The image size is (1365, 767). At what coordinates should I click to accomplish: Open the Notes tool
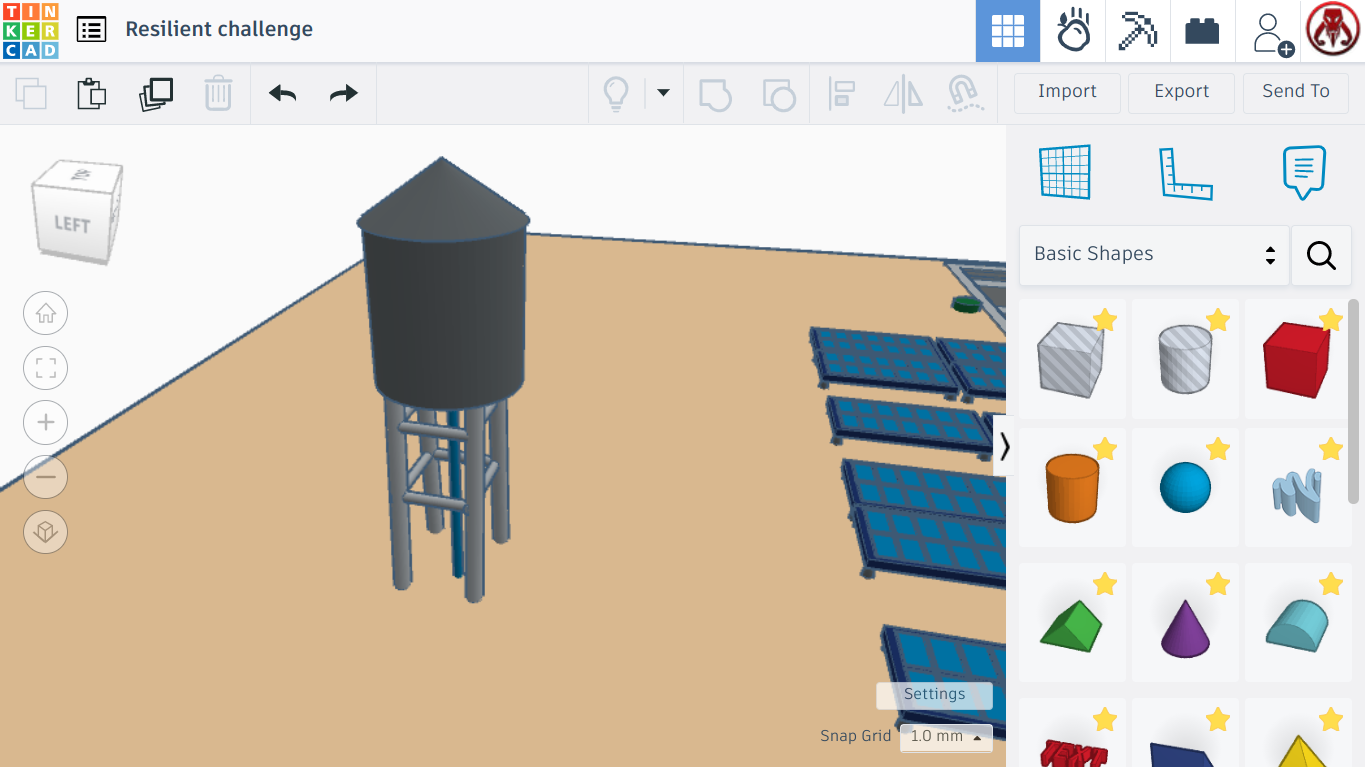point(1304,173)
